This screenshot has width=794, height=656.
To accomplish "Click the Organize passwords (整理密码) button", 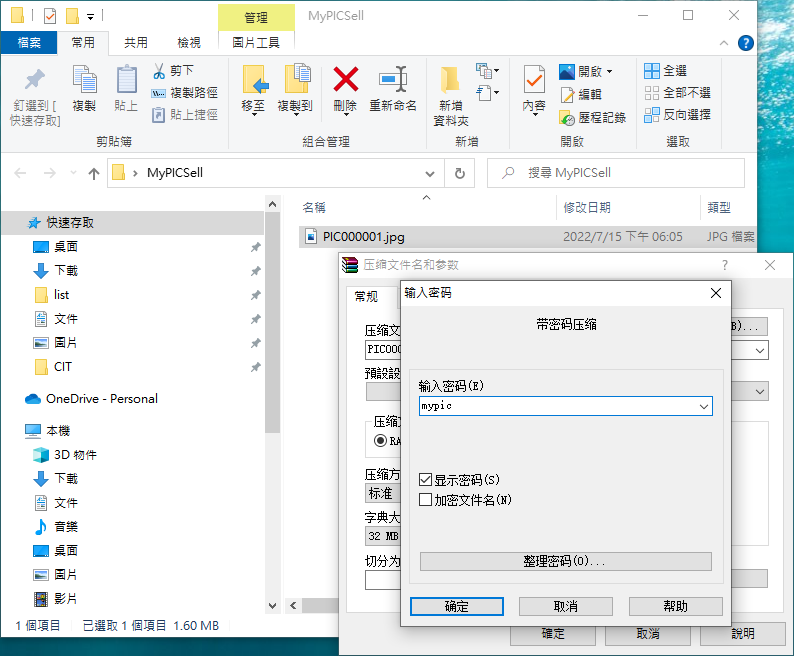I will (x=565, y=561).
